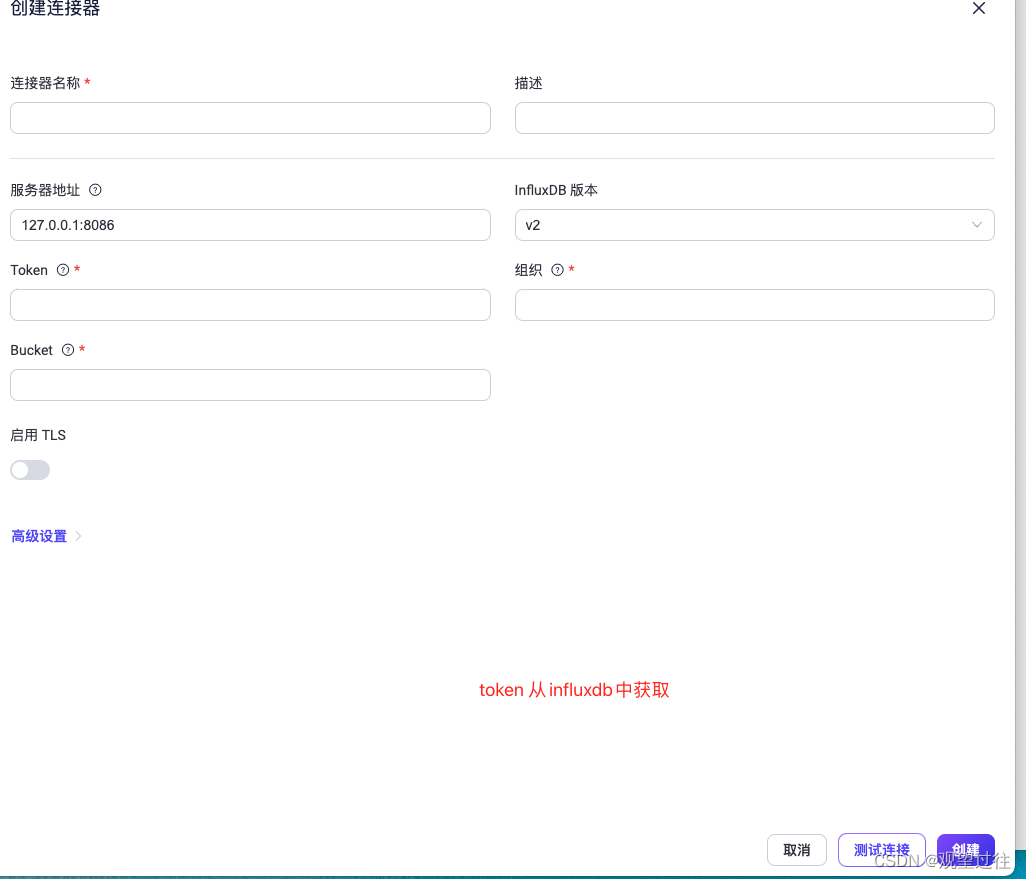This screenshot has height=879, width=1026.
Task: Focus the Token input field
Action: pos(250,305)
